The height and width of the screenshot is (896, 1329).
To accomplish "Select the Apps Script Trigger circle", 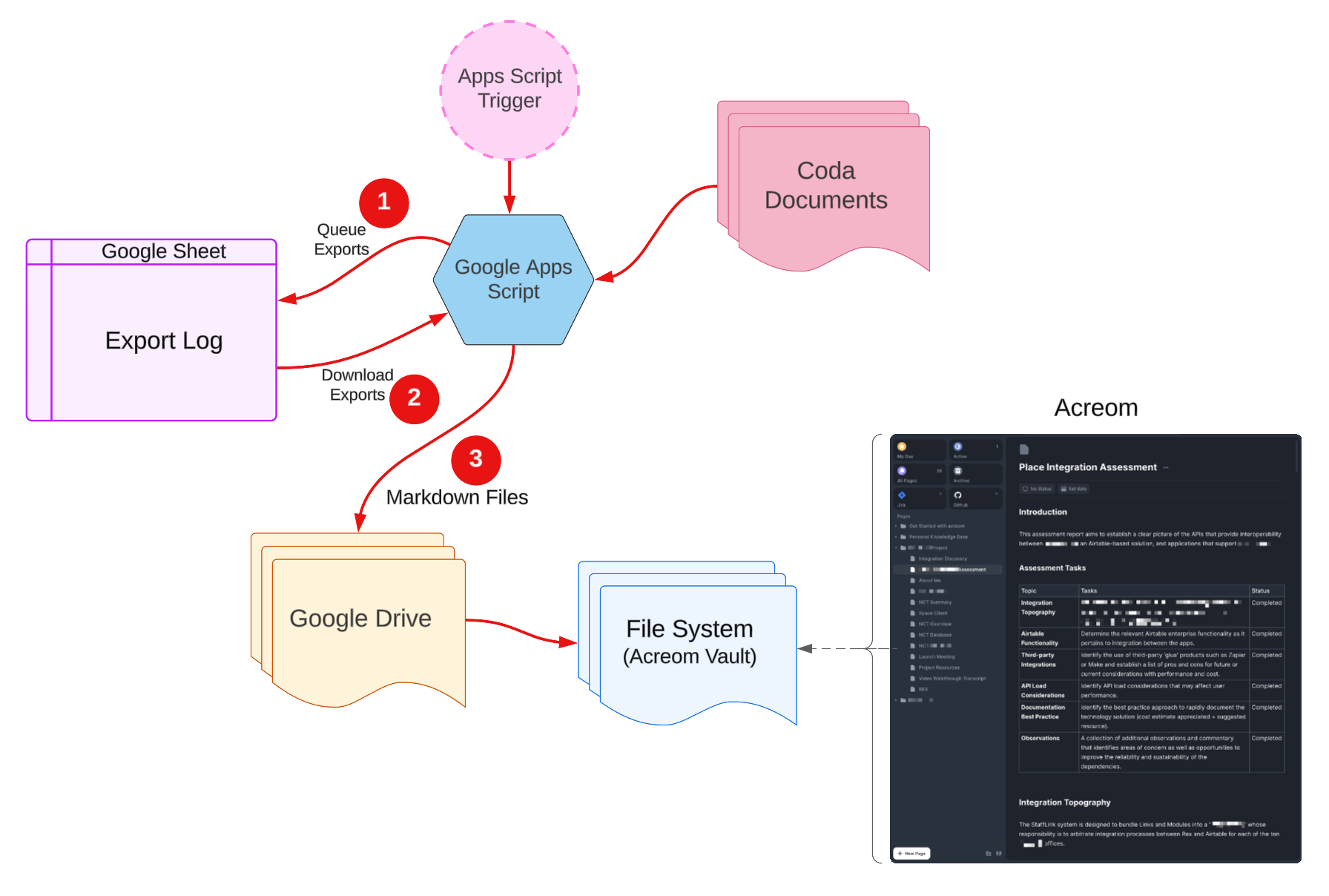I will coord(509,90).
